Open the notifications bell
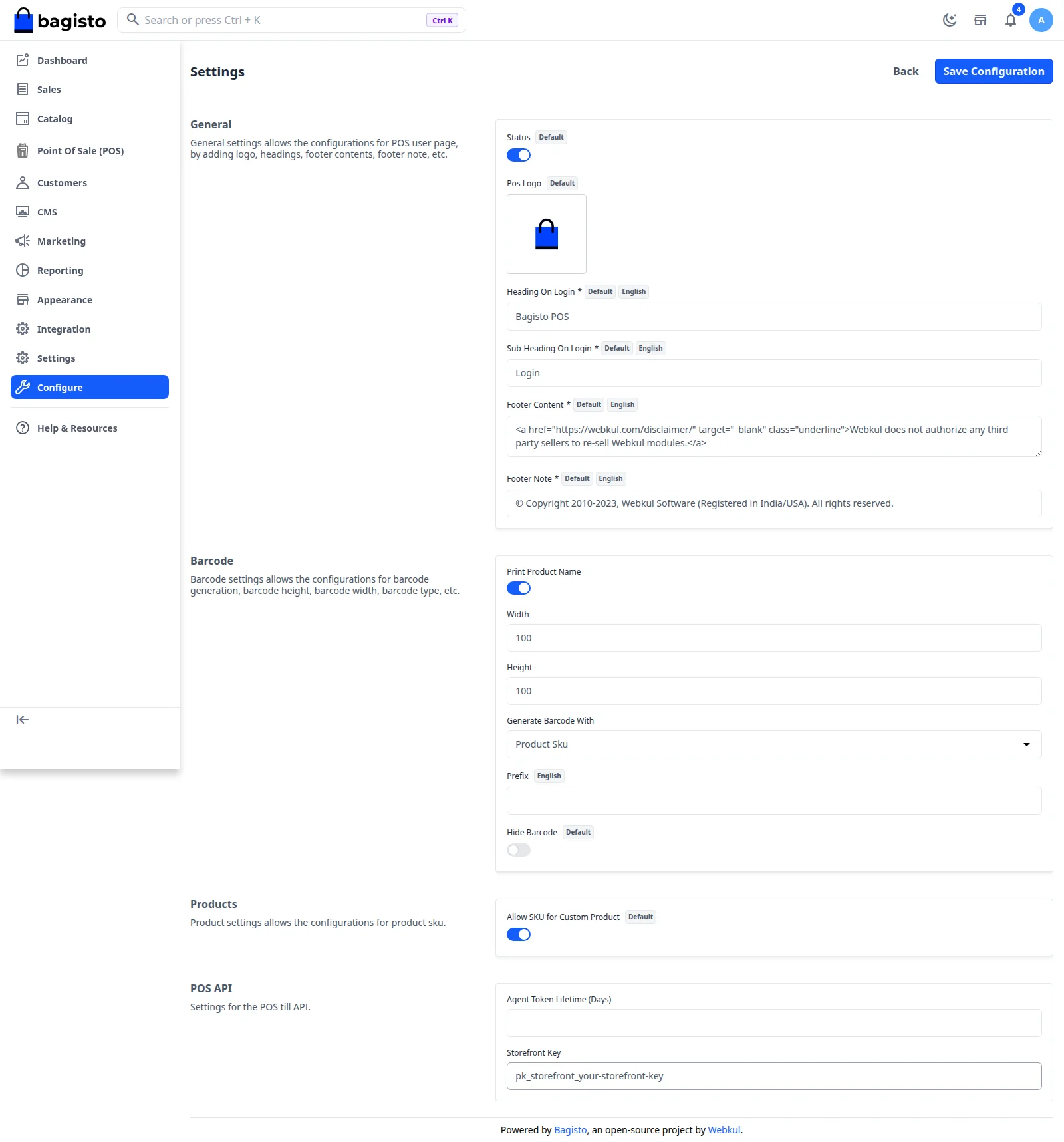The width and height of the screenshot is (1064, 1142). click(x=1011, y=20)
